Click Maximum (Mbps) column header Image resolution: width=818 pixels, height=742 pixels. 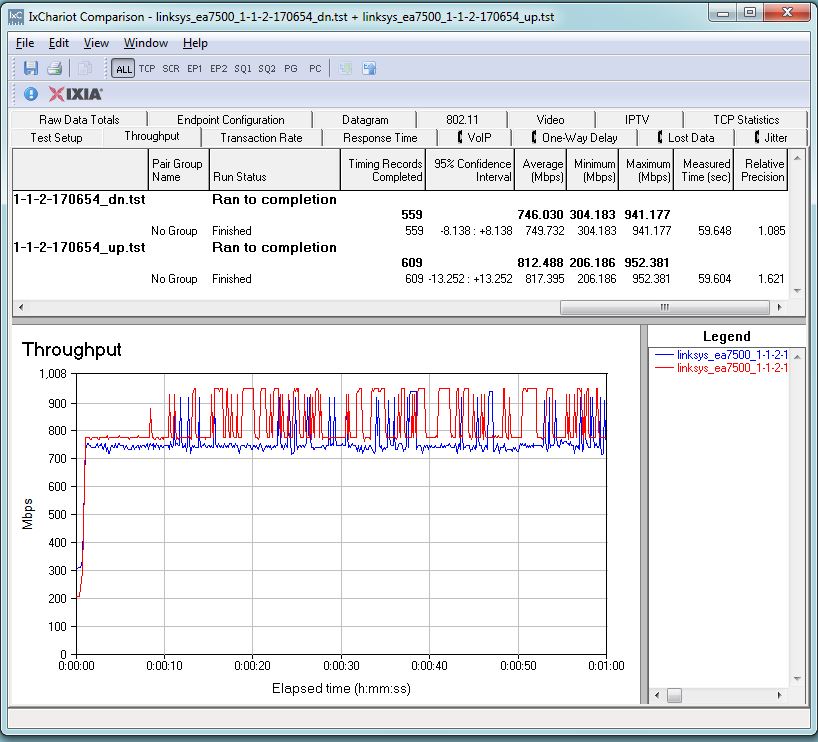coord(646,170)
